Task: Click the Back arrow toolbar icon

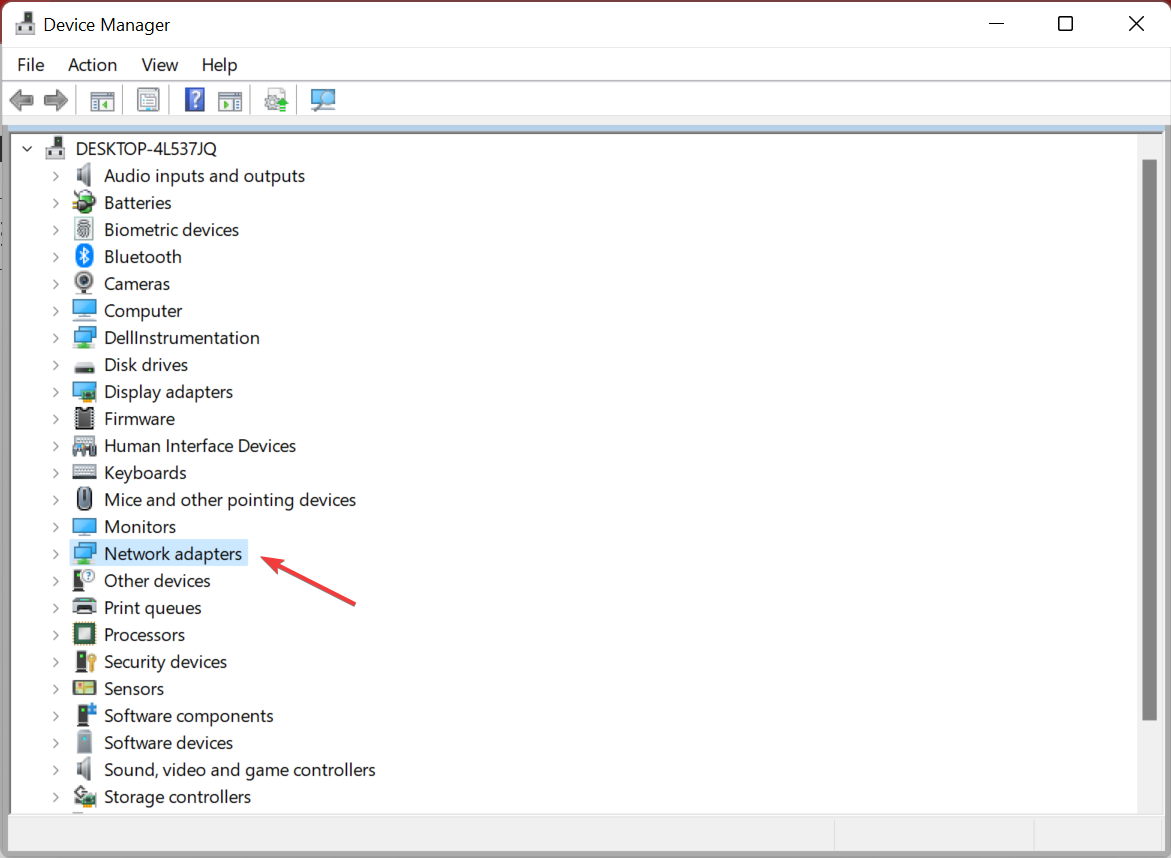Action: (22, 100)
